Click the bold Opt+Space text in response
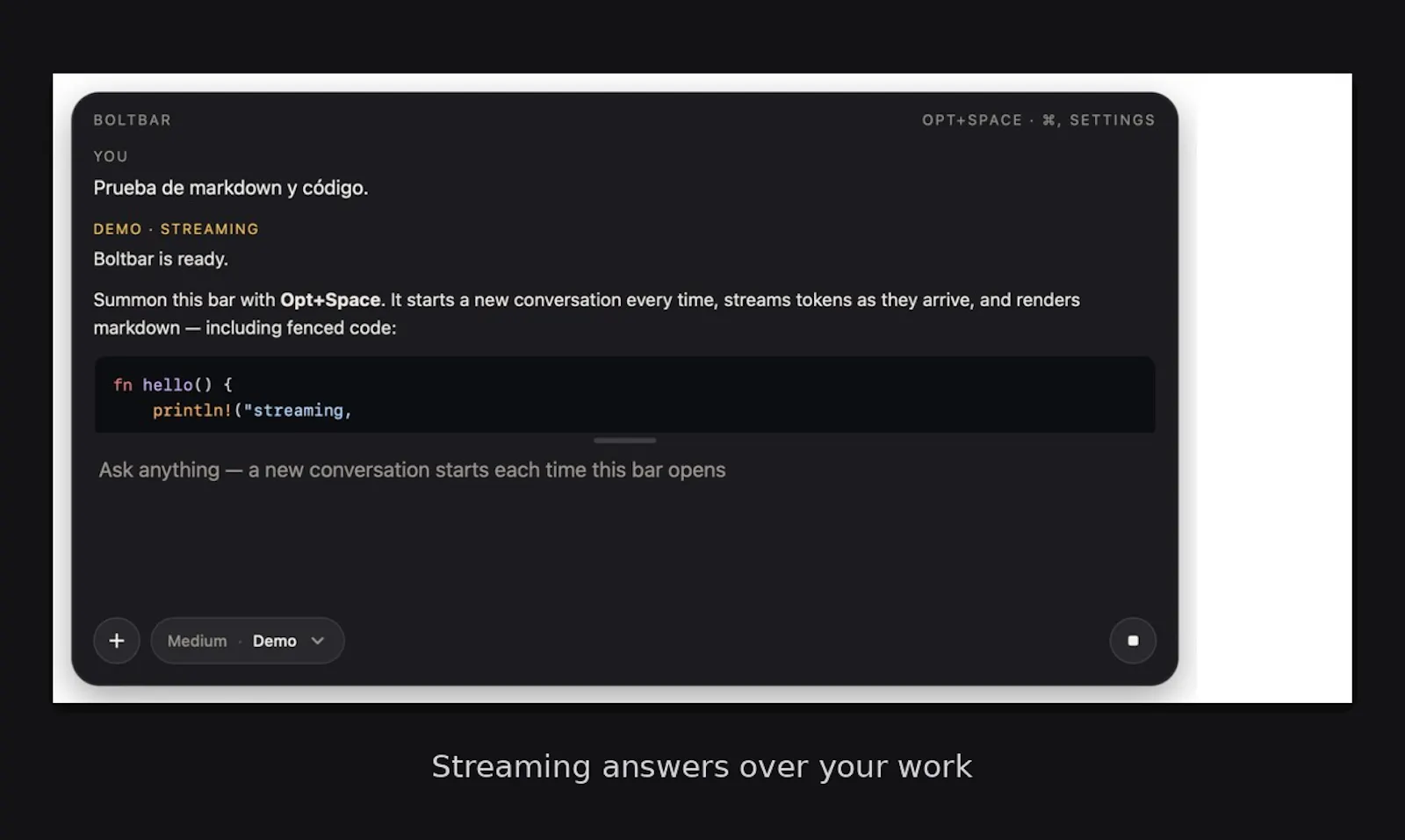Viewport: 1405px width, 840px height. coord(330,300)
